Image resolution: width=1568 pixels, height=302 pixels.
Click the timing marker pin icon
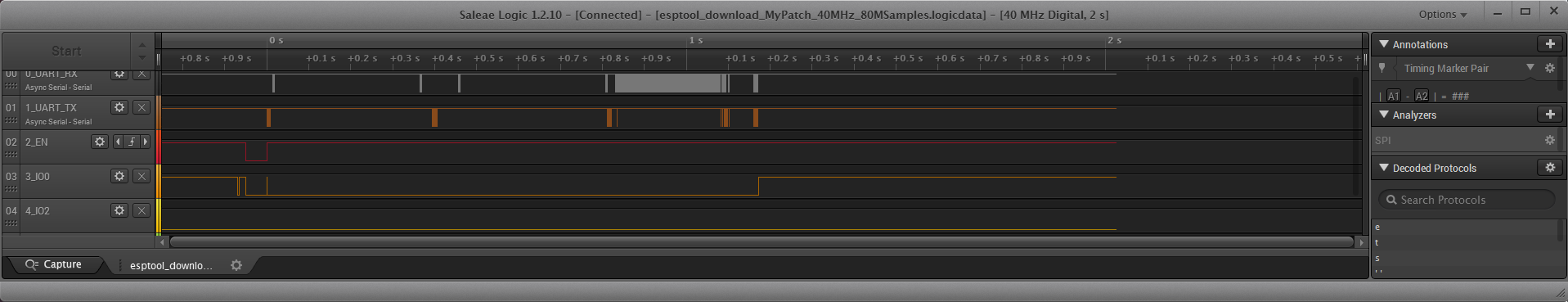[1382, 69]
